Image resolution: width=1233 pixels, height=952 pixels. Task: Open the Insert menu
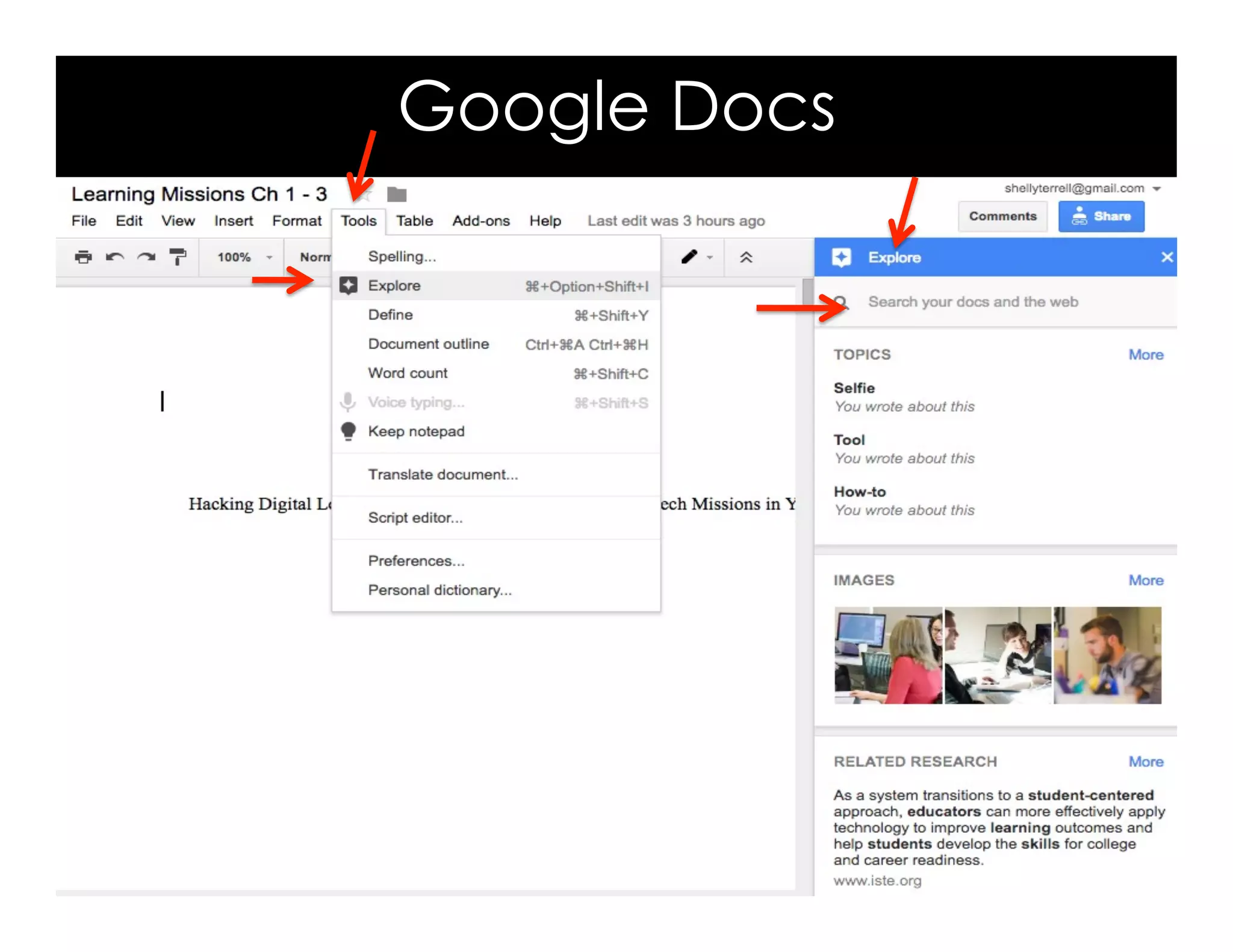point(234,221)
